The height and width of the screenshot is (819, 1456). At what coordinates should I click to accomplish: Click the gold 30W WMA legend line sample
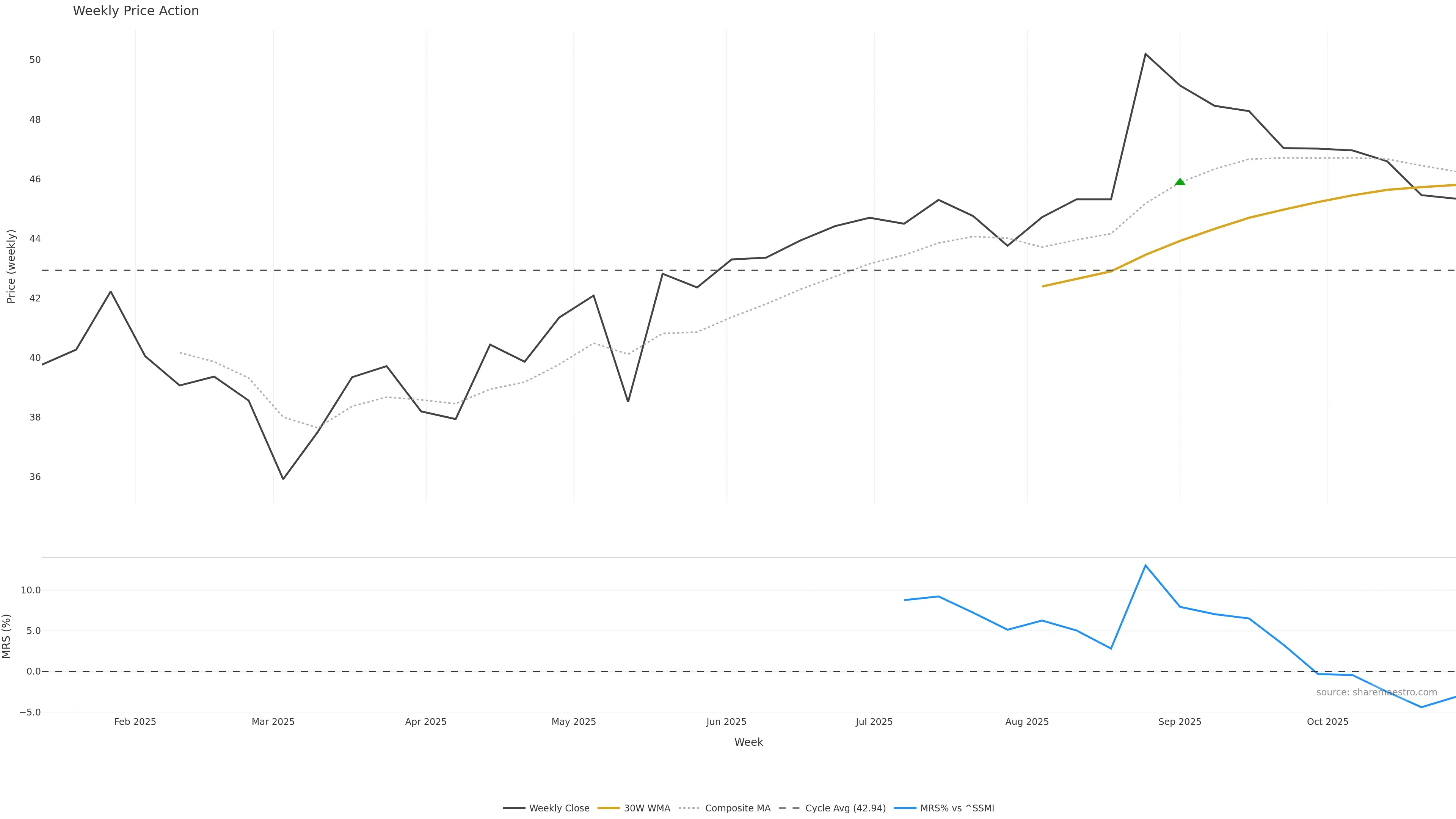(608, 808)
